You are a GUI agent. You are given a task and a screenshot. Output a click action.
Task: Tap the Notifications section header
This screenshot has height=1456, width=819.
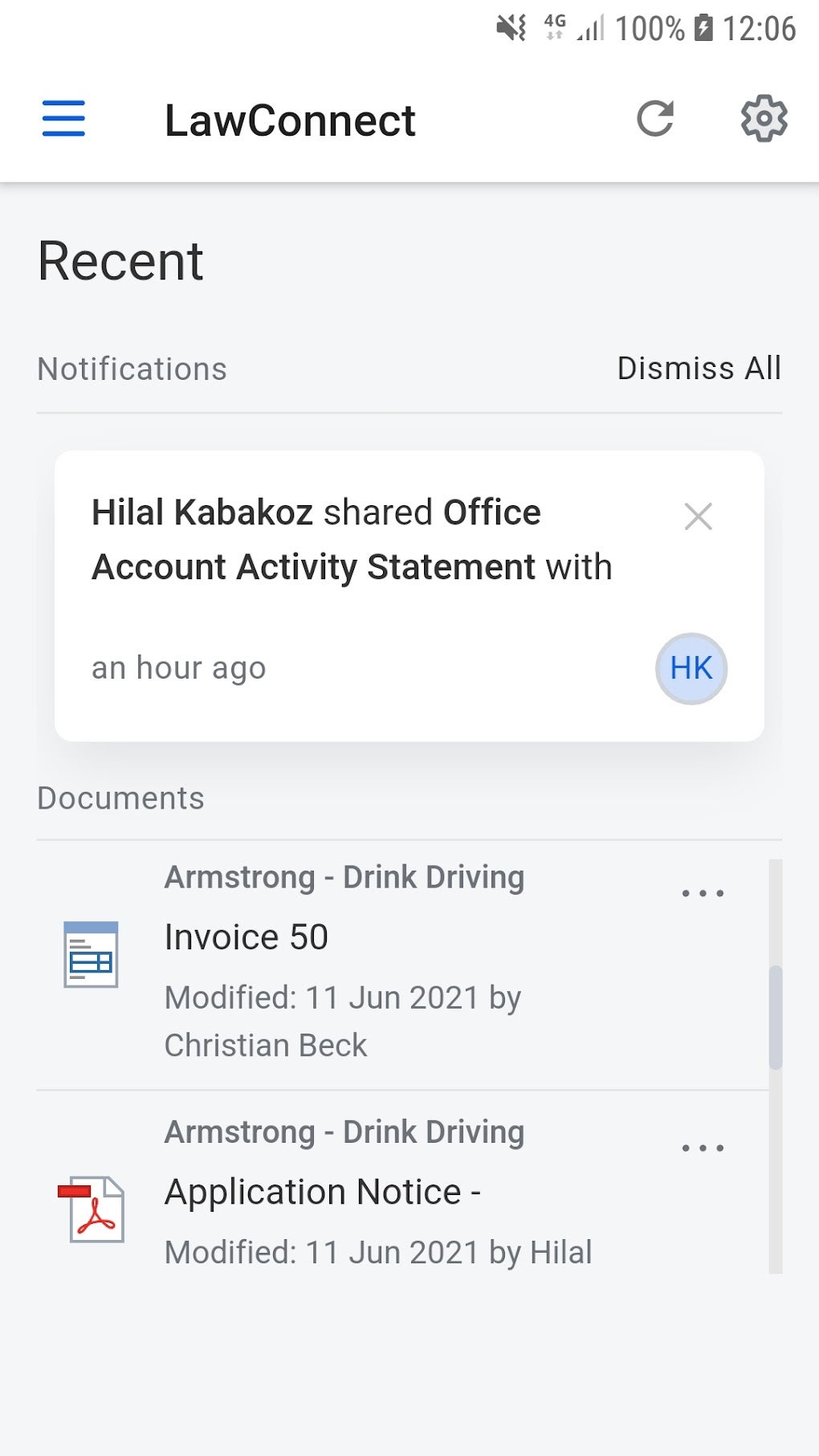click(x=132, y=369)
